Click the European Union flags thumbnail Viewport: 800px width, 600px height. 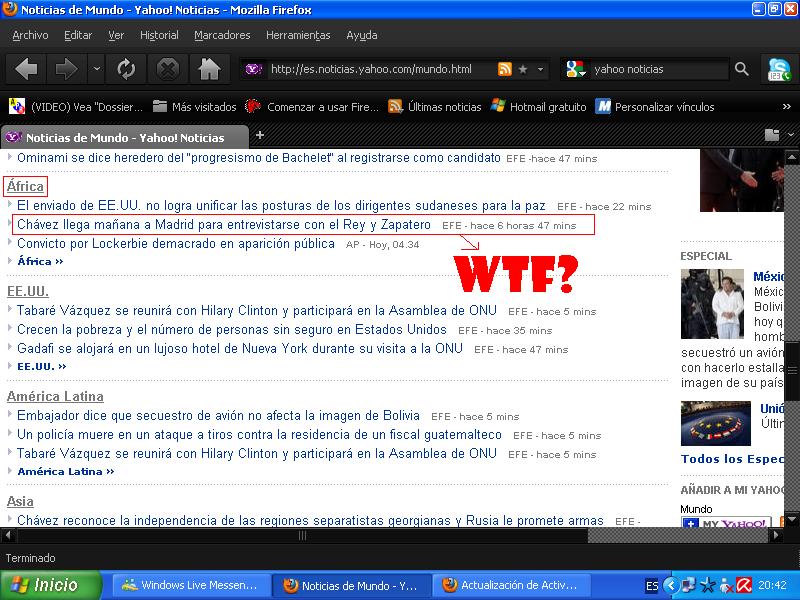click(716, 423)
